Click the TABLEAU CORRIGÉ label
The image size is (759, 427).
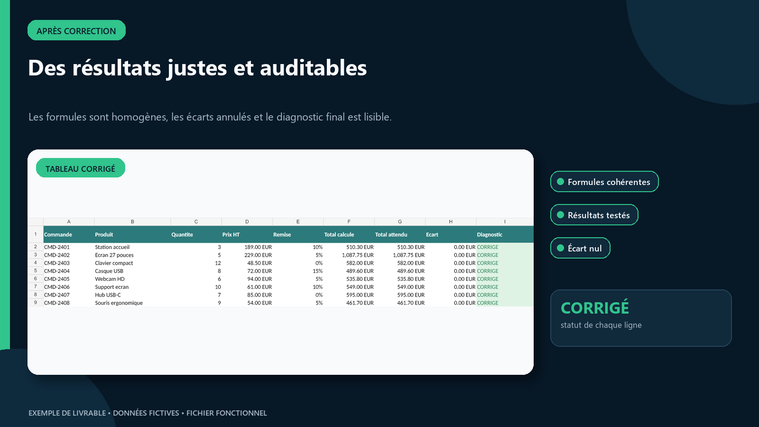[80, 168]
